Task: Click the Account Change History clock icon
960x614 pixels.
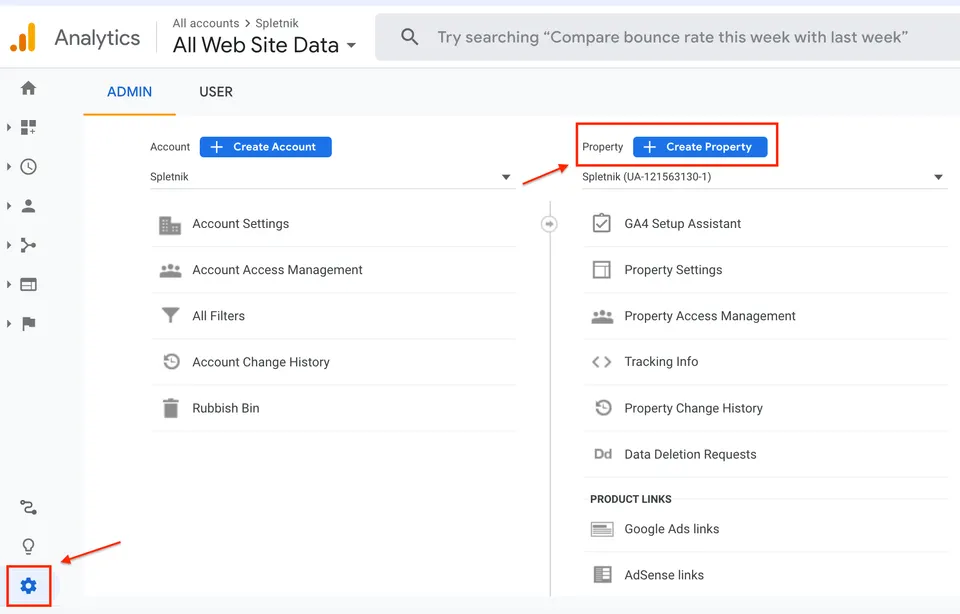Action: pos(171,361)
